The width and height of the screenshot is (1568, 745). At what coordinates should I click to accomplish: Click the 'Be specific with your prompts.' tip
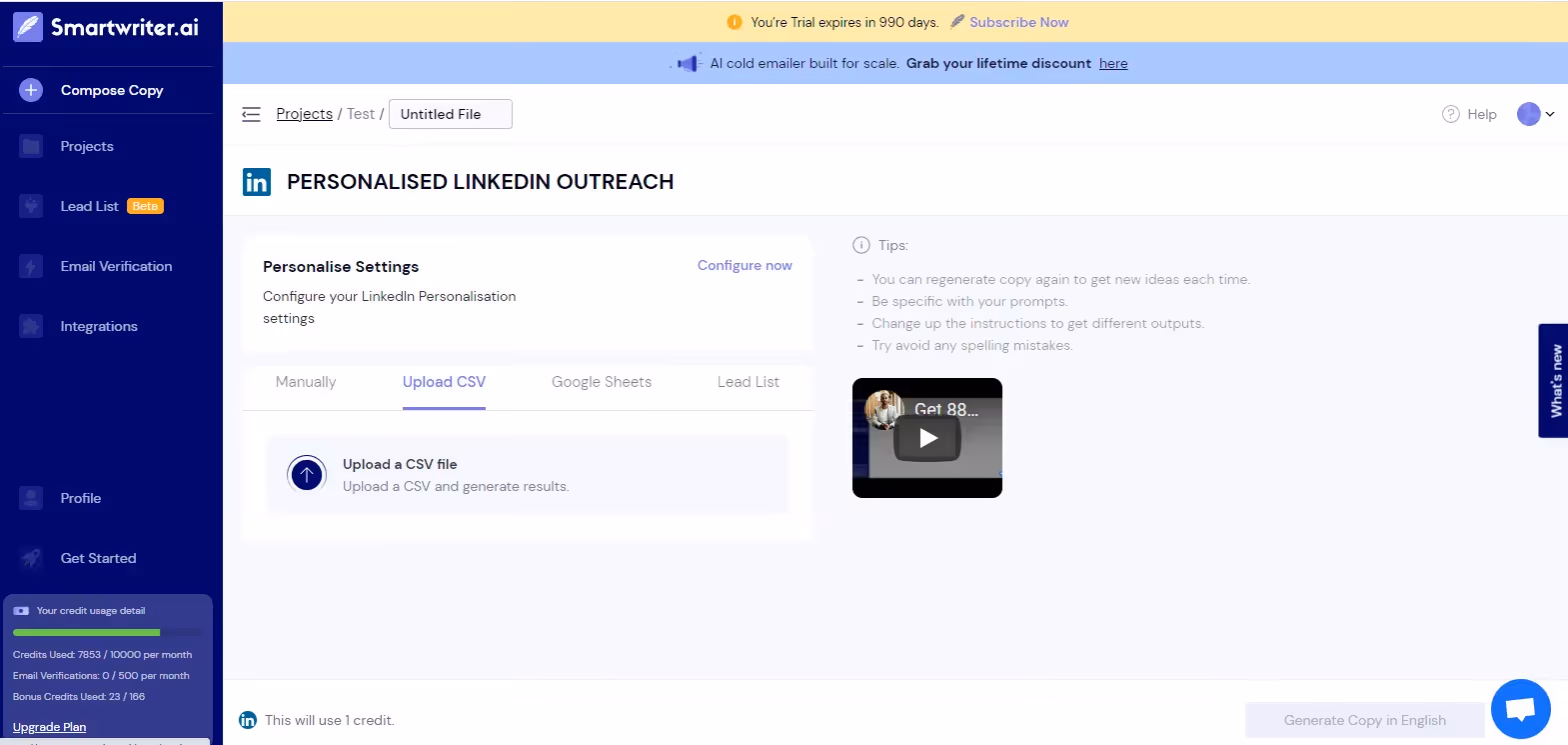(969, 301)
